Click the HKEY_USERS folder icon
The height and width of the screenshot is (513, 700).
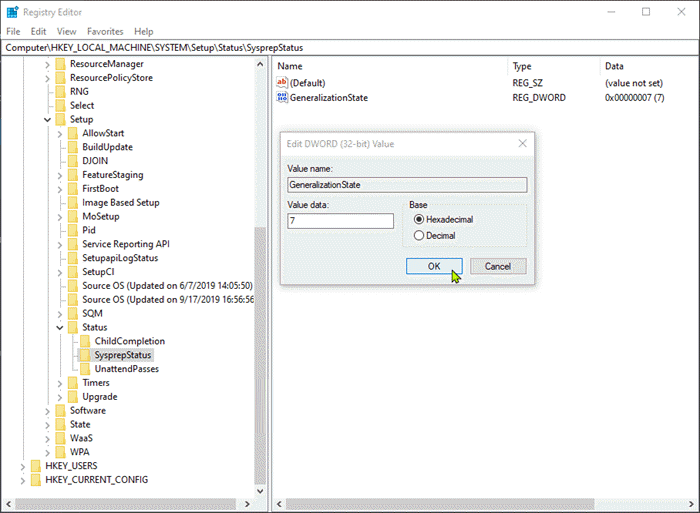pos(36,466)
